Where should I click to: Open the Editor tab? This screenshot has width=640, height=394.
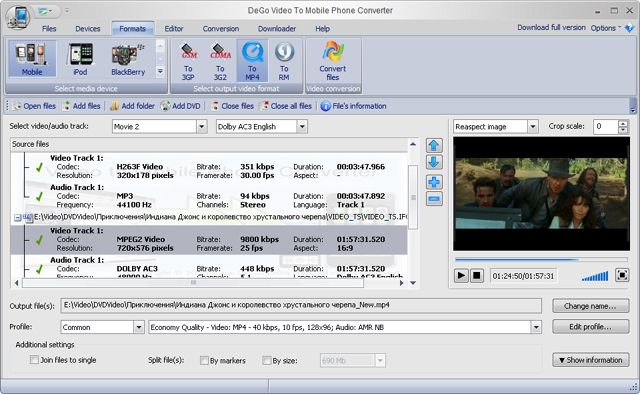pos(174,29)
